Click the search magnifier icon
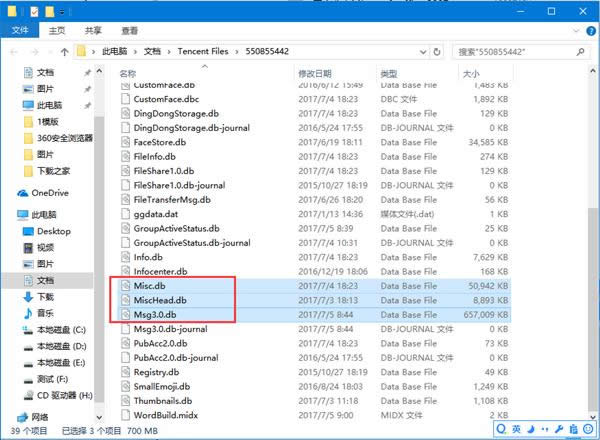The height and width of the screenshot is (440, 600). (x=584, y=50)
